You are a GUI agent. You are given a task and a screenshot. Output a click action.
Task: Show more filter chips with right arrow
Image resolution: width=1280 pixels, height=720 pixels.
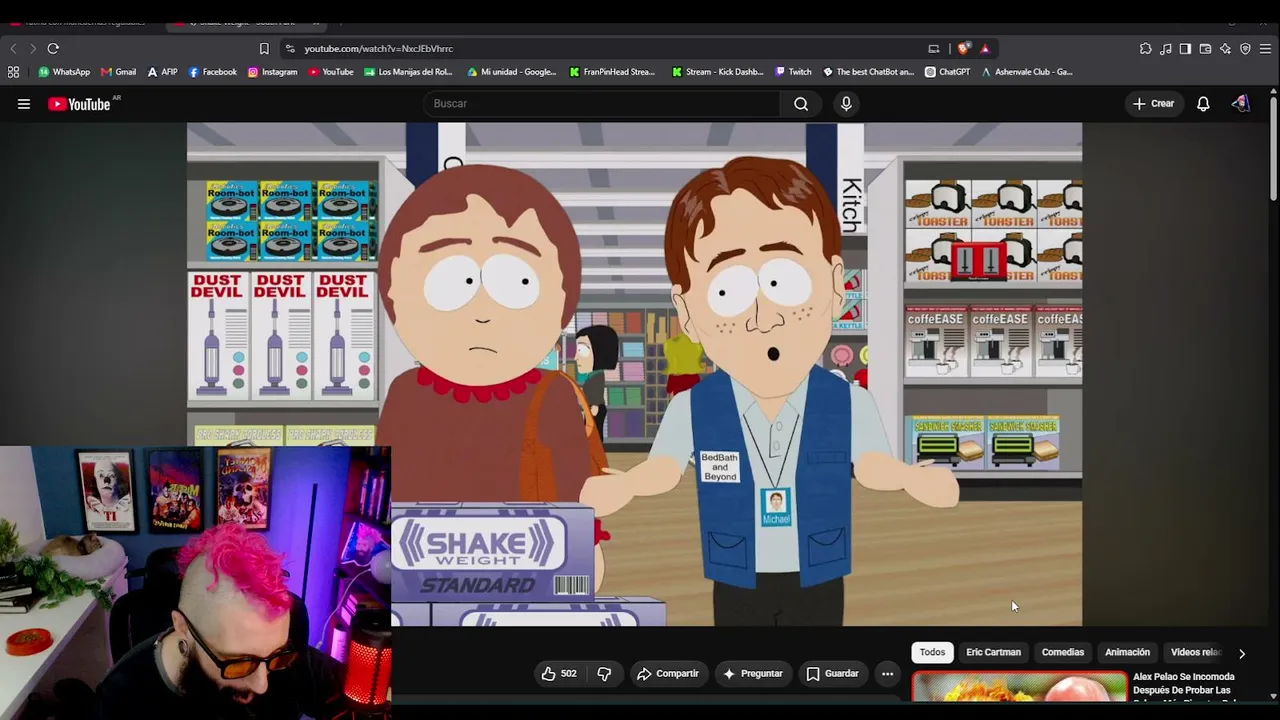click(x=1242, y=653)
